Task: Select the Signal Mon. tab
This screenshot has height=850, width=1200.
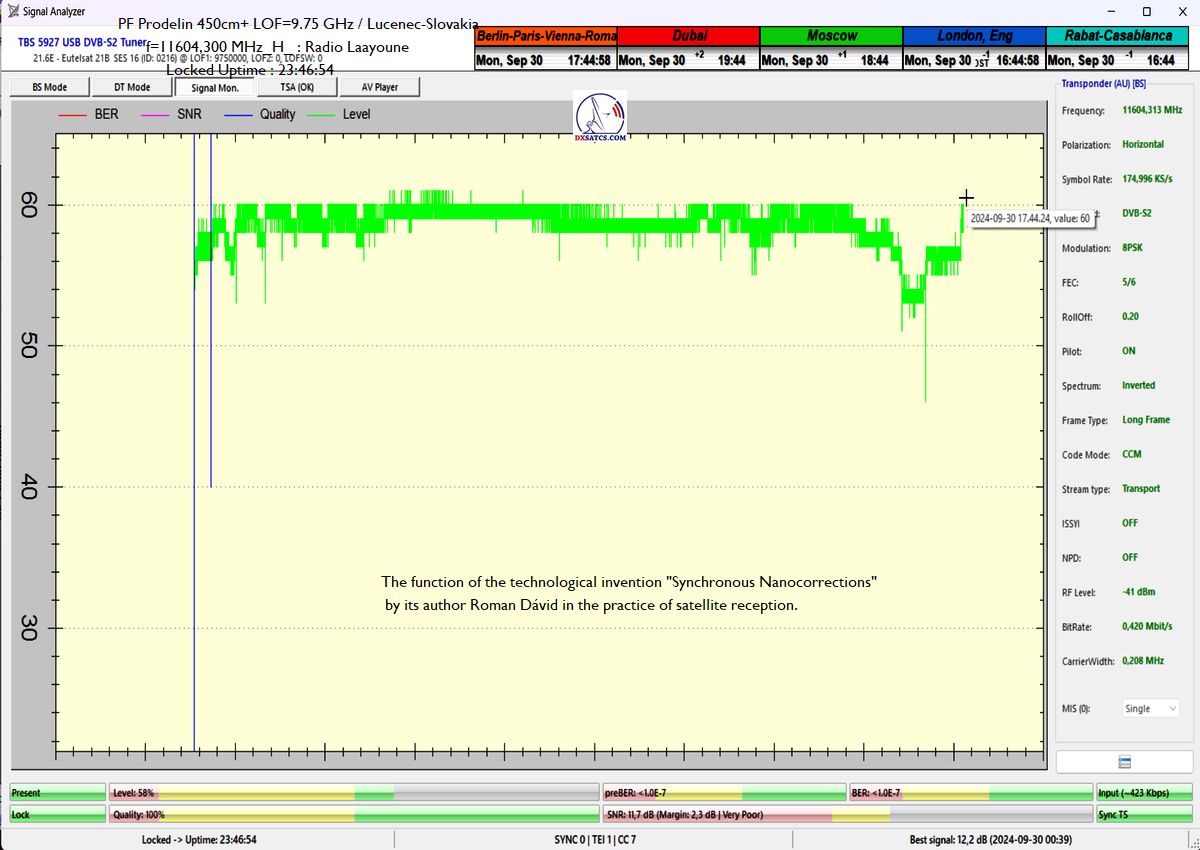Action: [214, 87]
